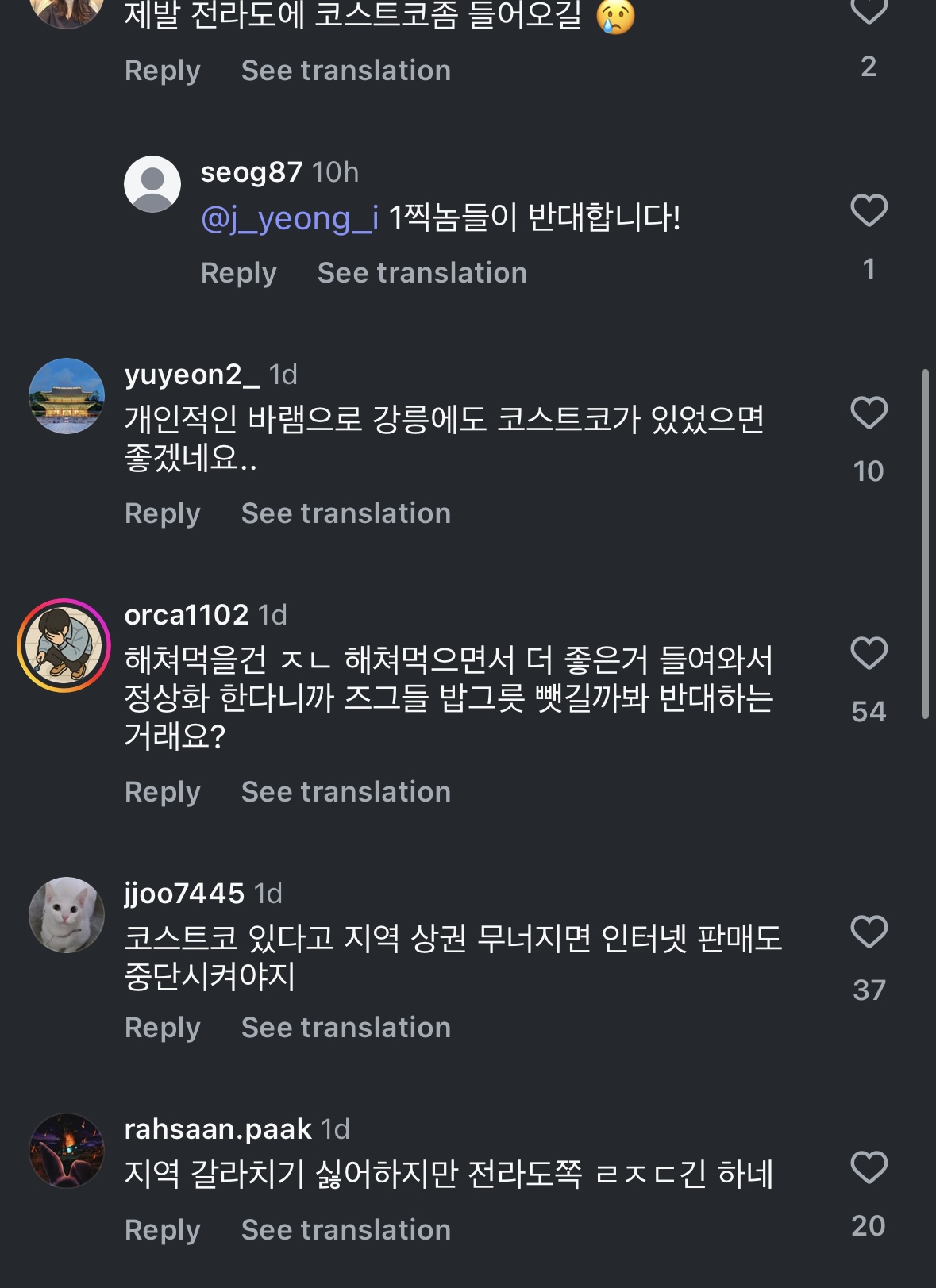936x1288 pixels.
Task: Open yuyeon2_'s palace profile picture
Action: 67,396
